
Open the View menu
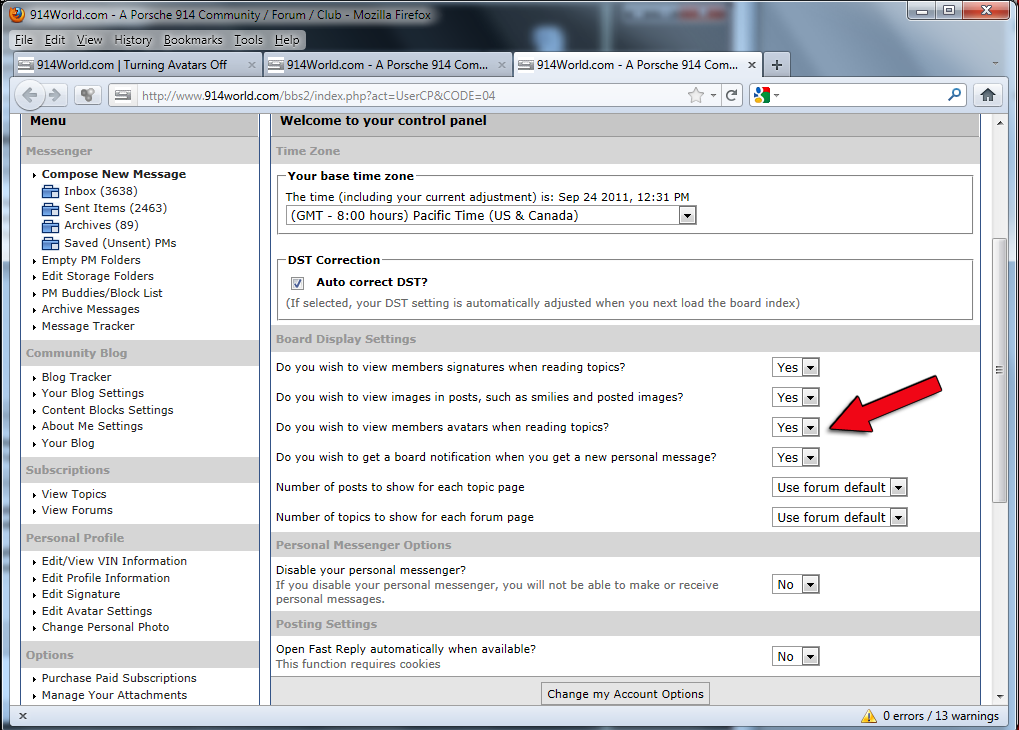point(90,40)
